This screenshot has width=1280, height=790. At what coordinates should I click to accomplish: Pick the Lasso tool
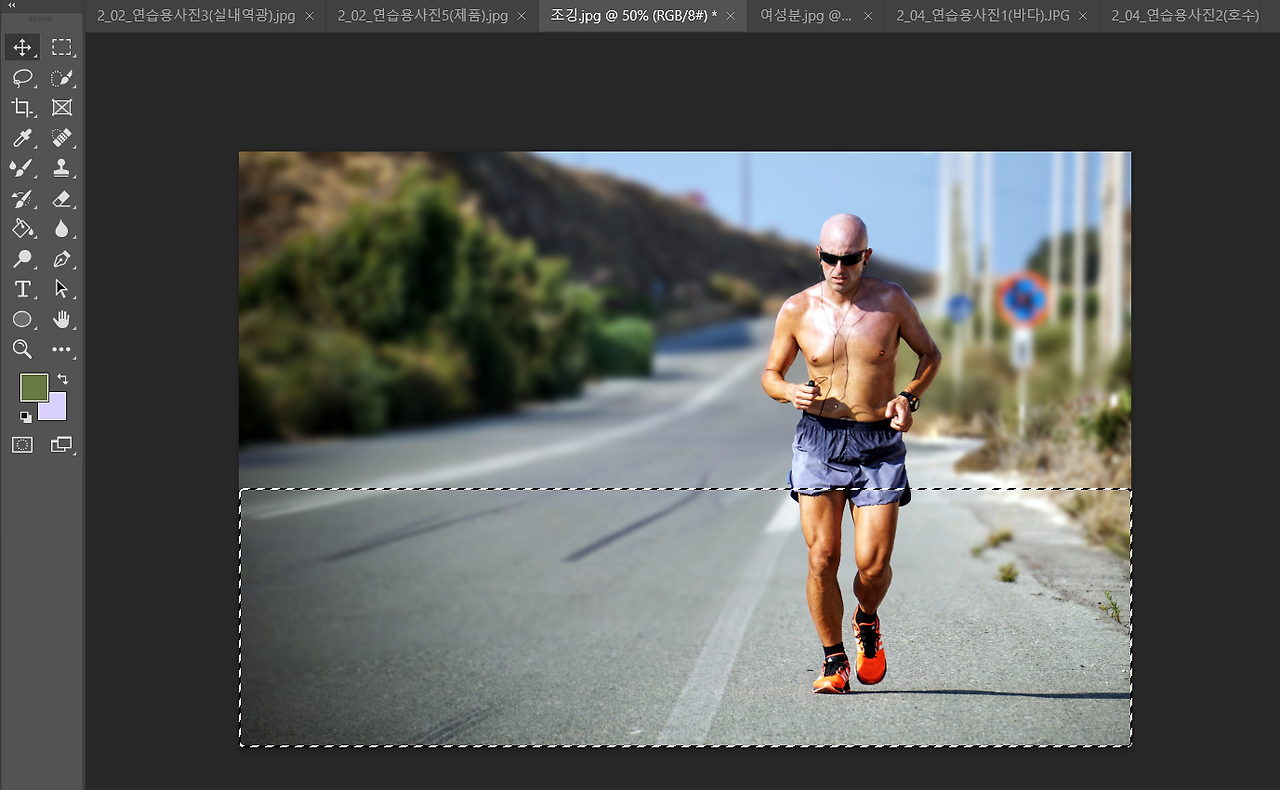point(22,78)
